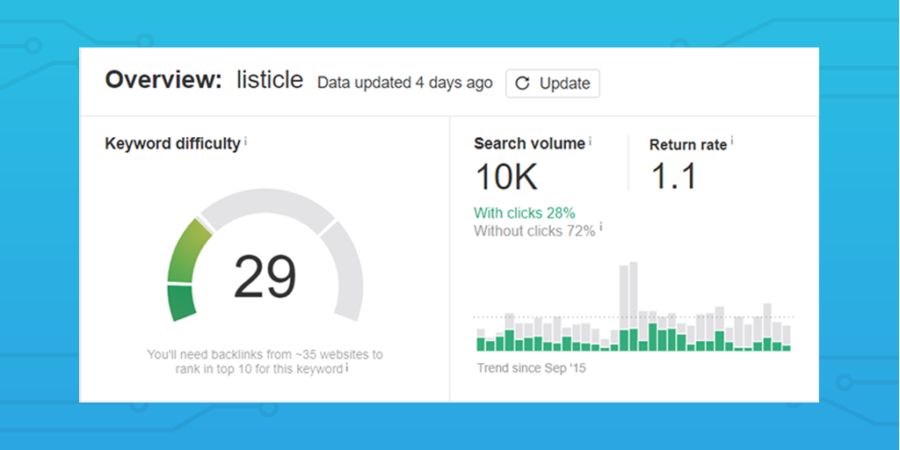Click the light green gauge segment
This screenshot has height=450, width=900.
click(187, 251)
